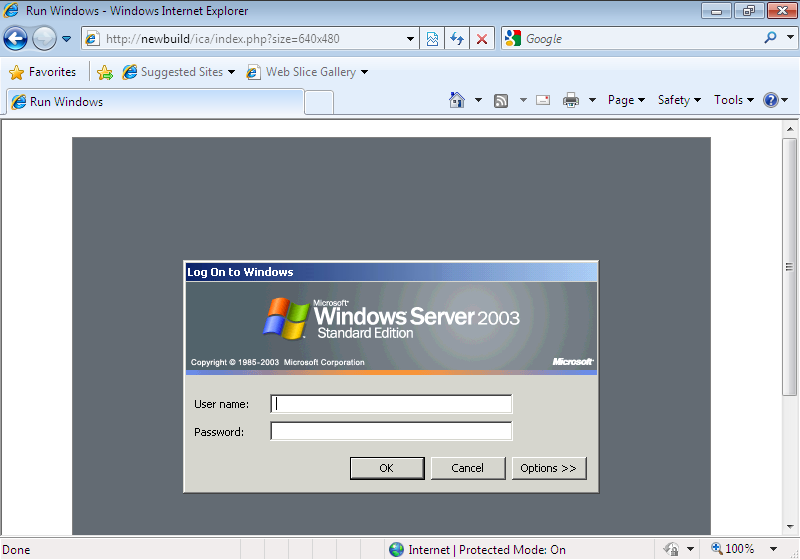Click the Options >> button
Viewport: 800px width, 560px height.
(x=549, y=468)
